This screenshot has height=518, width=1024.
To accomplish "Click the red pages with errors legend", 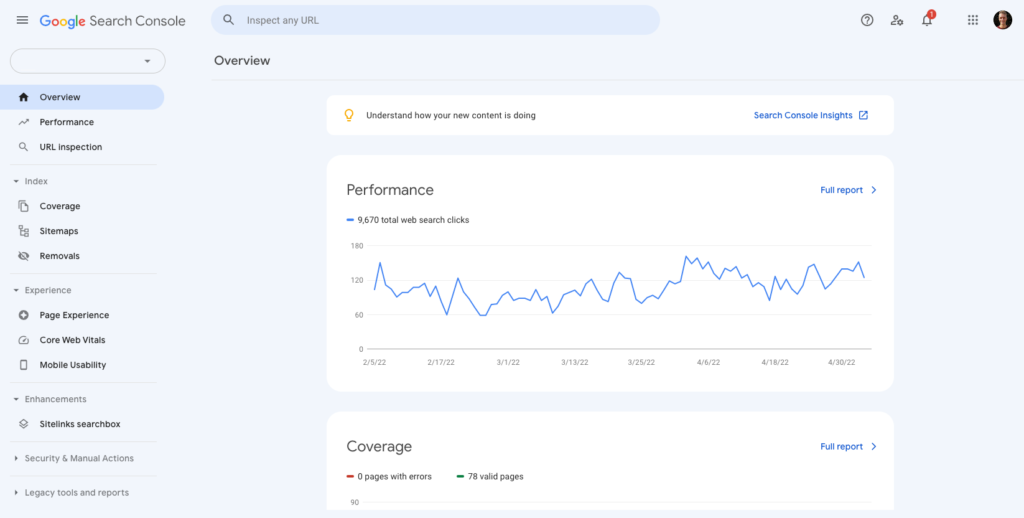I will pyautogui.click(x=389, y=477).
